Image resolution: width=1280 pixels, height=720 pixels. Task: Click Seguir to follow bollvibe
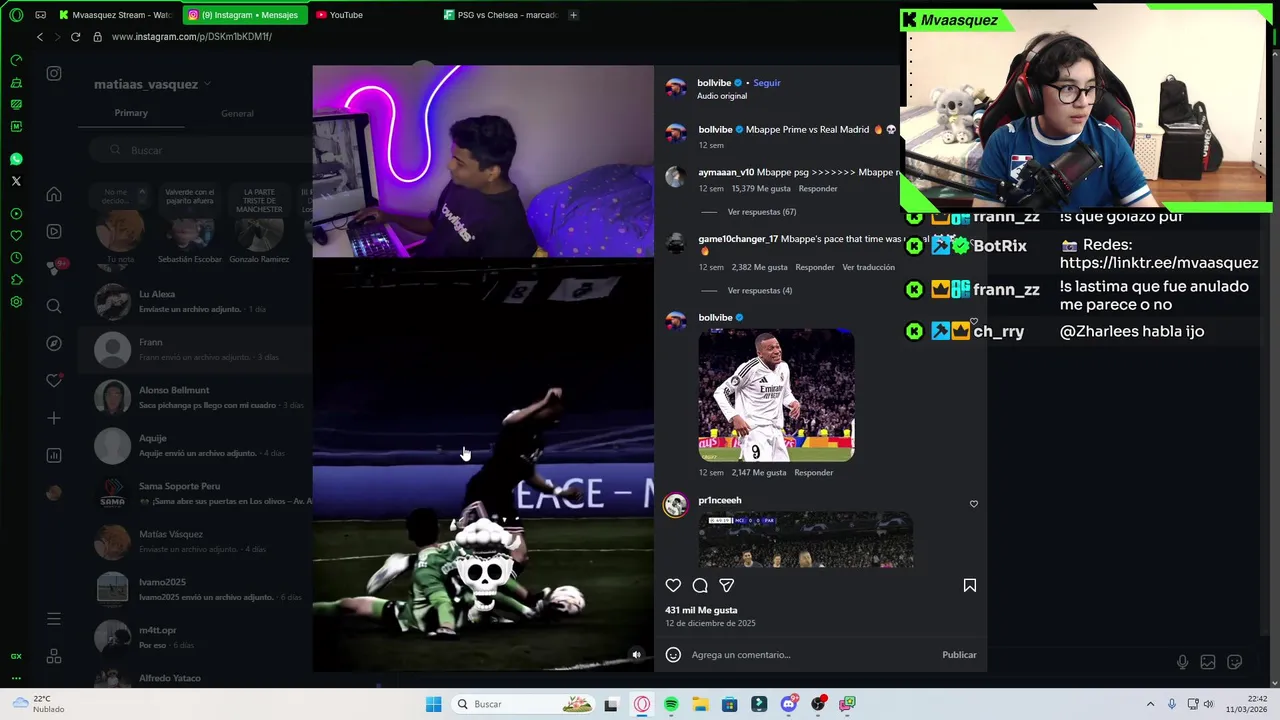[767, 83]
